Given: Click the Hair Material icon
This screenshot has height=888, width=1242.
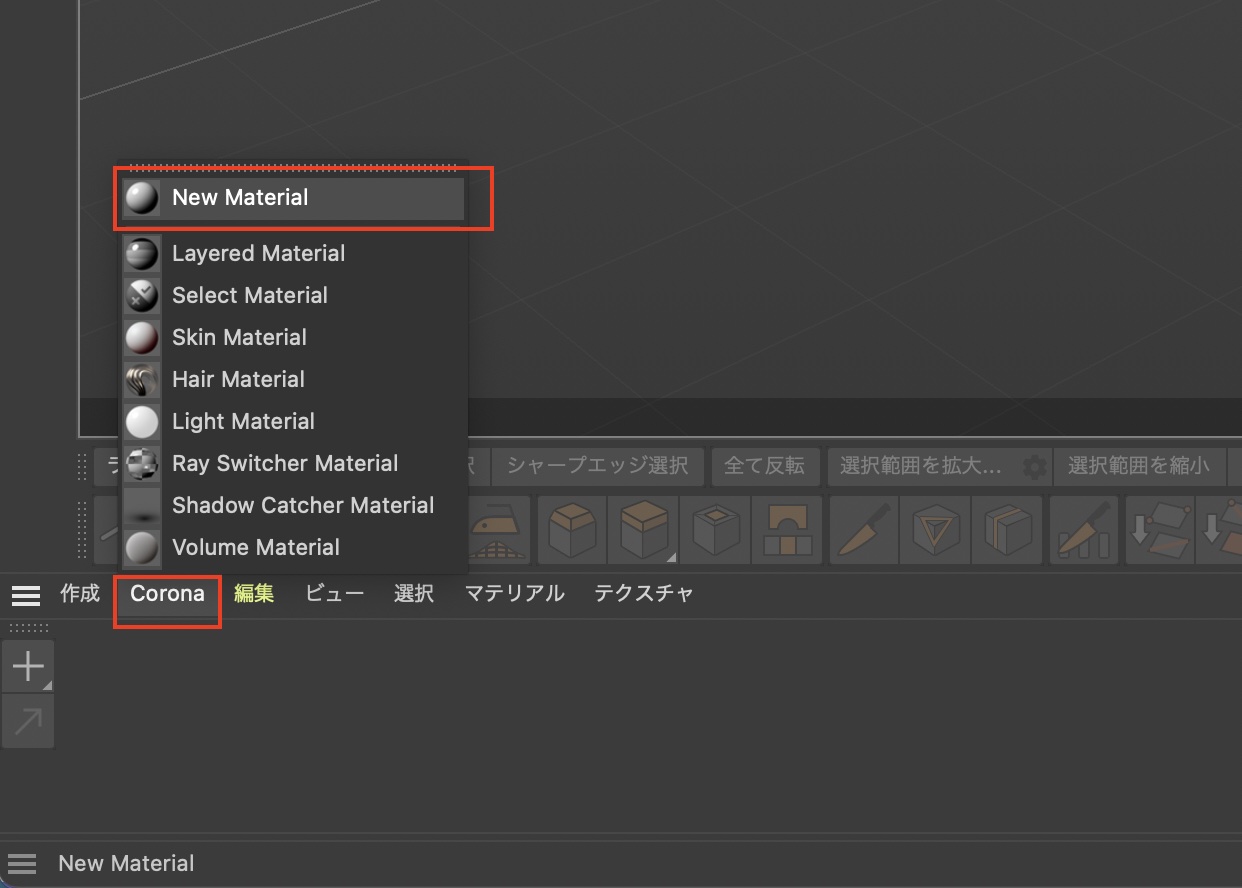Looking at the screenshot, I should pyautogui.click(x=142, y=380).
